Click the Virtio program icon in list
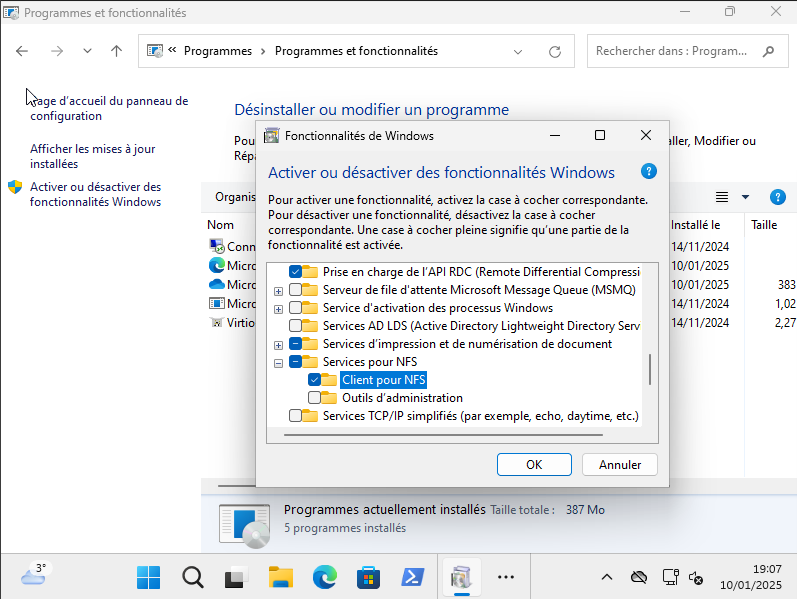The image size is (797, 599). [217, 322]
